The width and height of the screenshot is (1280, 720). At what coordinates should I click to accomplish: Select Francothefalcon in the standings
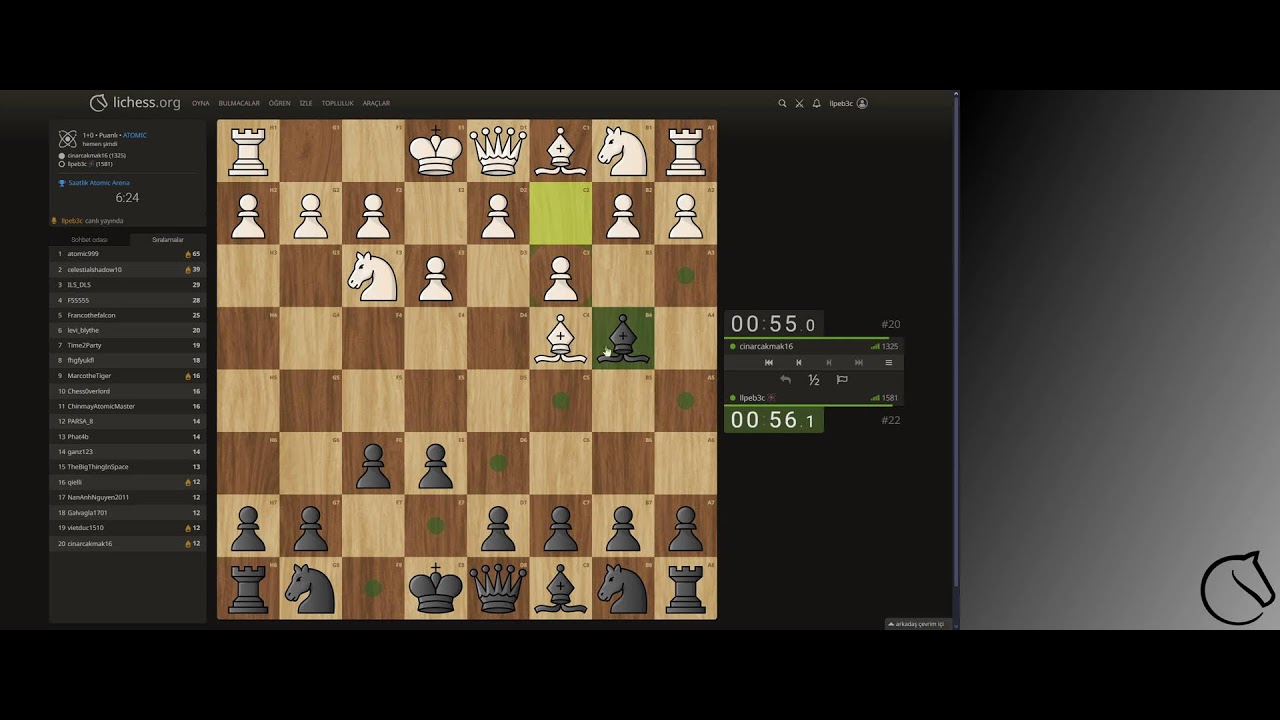127,315
